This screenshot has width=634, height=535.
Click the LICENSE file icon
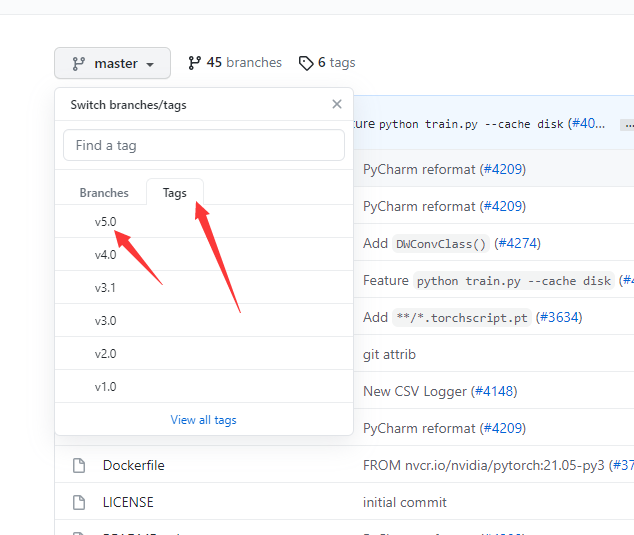point(78,502)
